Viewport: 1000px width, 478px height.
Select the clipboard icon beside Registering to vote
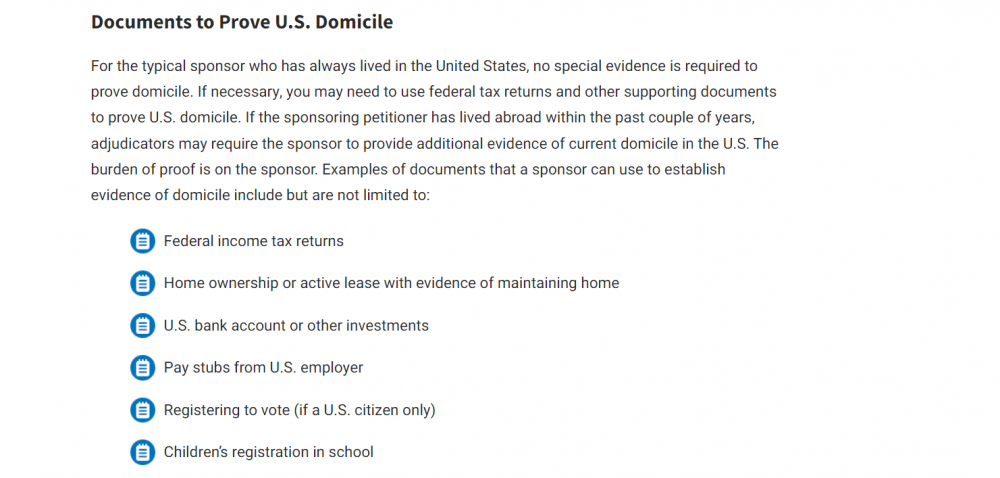coord(143,410)
